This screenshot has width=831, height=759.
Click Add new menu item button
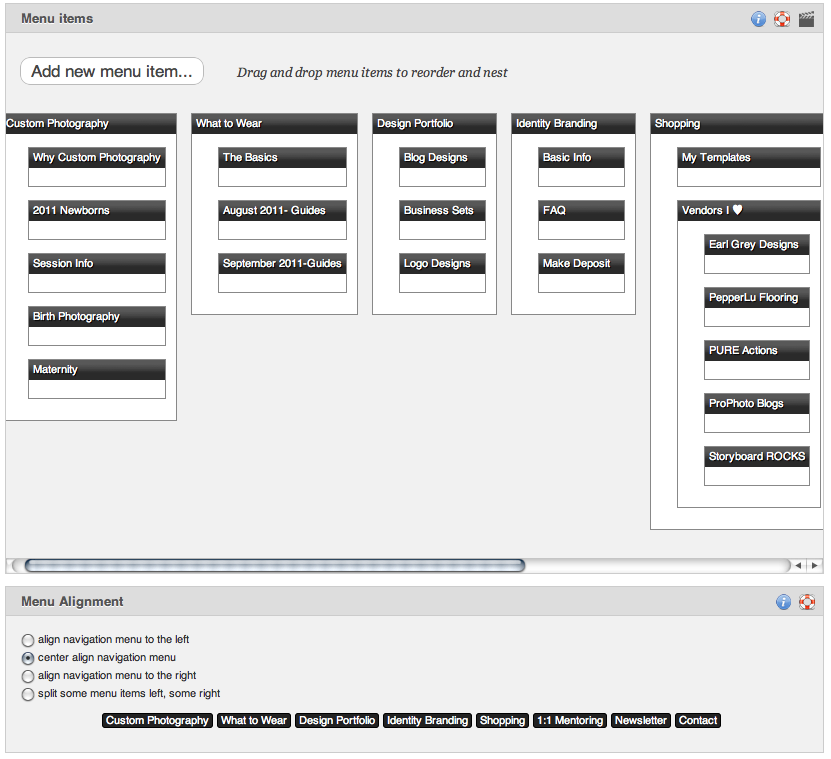[112, 71]
